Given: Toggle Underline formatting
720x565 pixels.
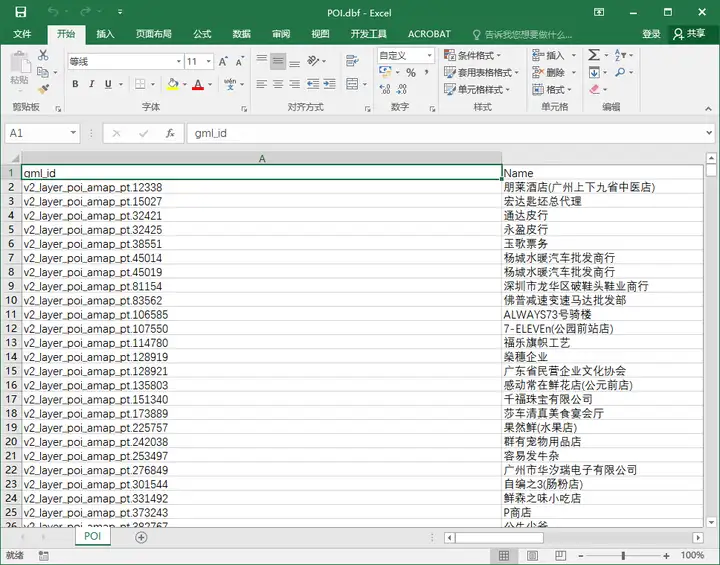Looking at the screenshot, I should [108, 84].
